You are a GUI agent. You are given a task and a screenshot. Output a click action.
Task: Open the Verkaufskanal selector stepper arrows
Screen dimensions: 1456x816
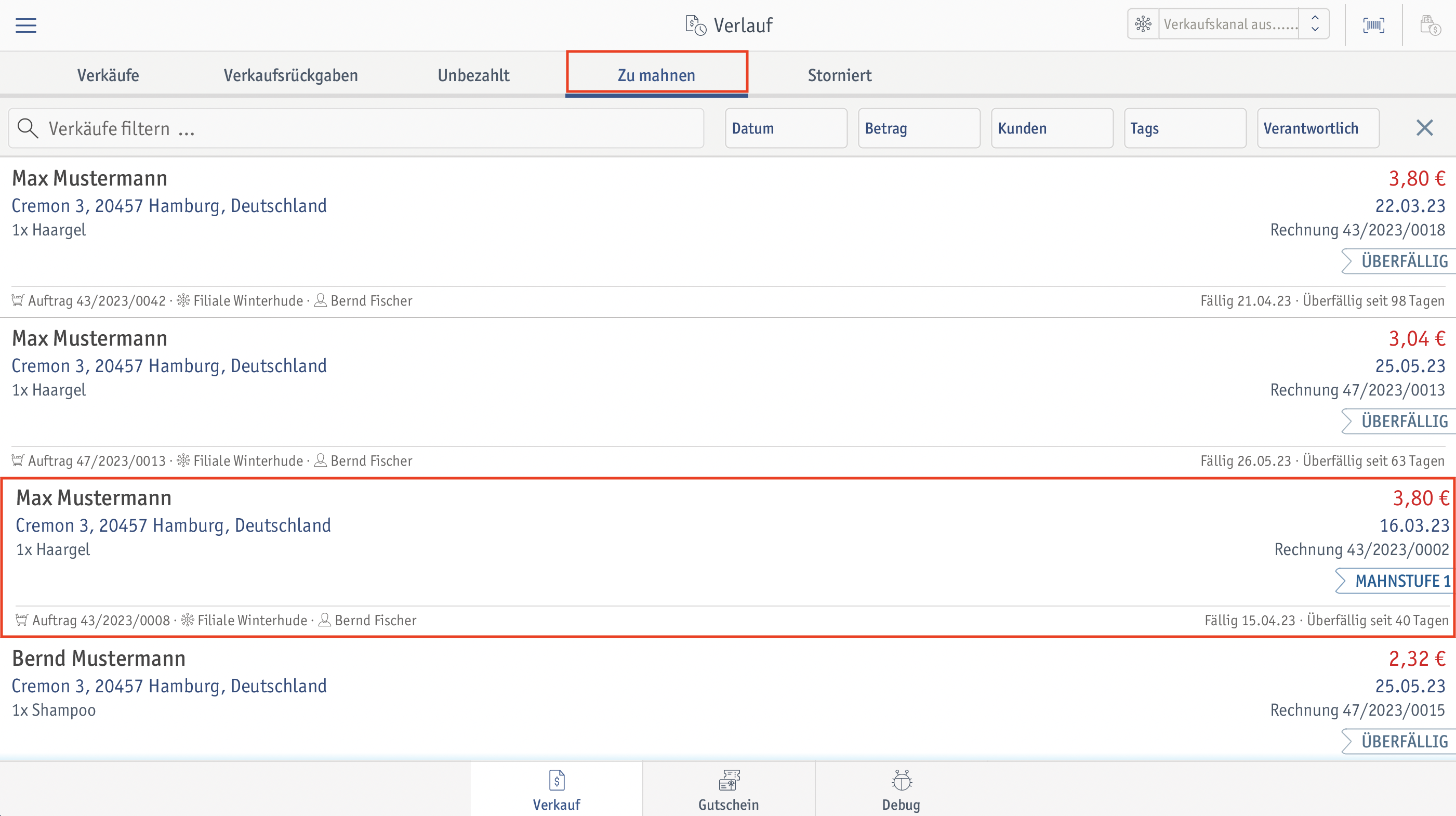pos(1315,24)
